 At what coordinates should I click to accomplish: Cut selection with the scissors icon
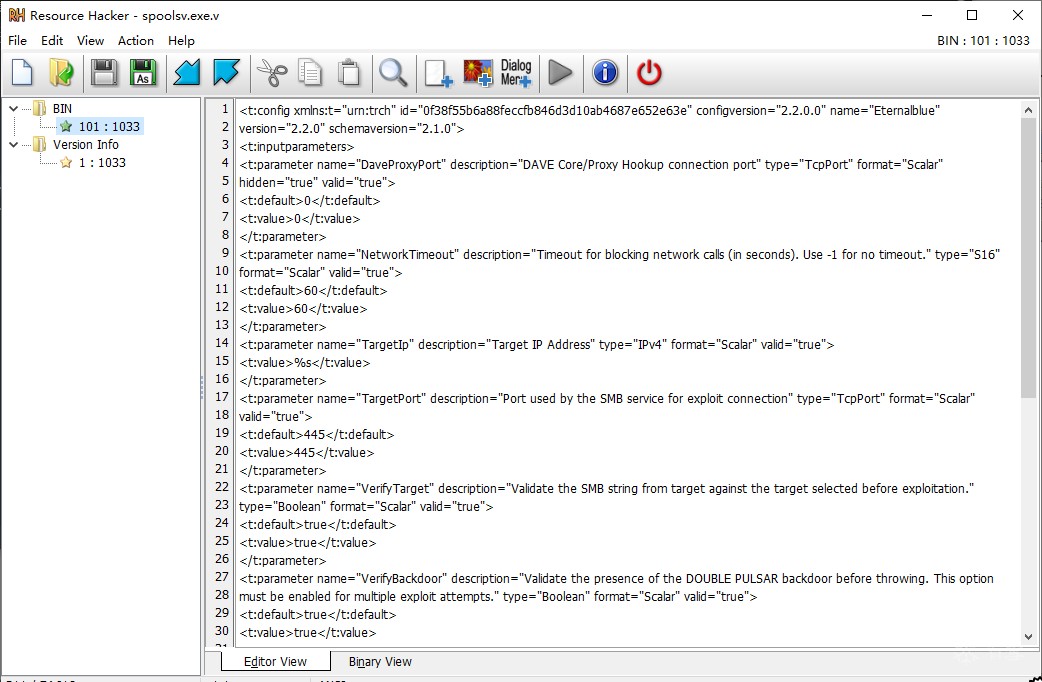(x=271, y=72)
